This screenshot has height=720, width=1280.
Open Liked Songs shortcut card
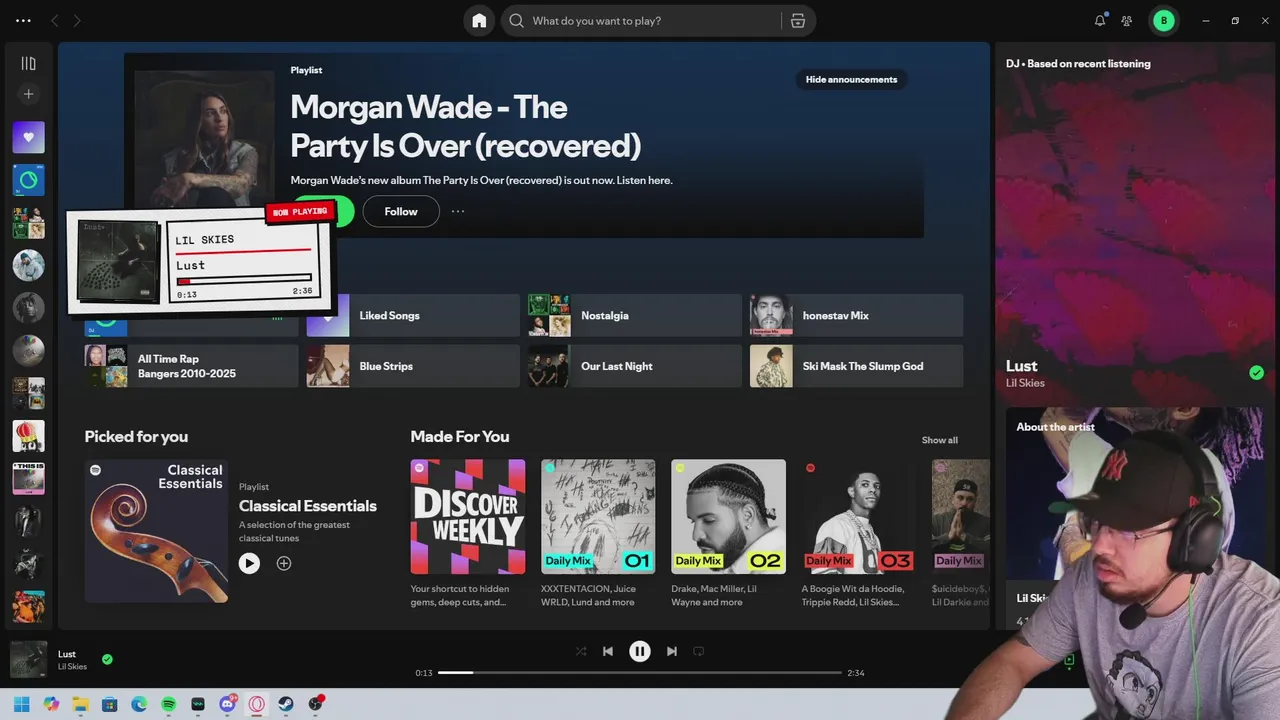pyautogui.click(x=413, y=315)
